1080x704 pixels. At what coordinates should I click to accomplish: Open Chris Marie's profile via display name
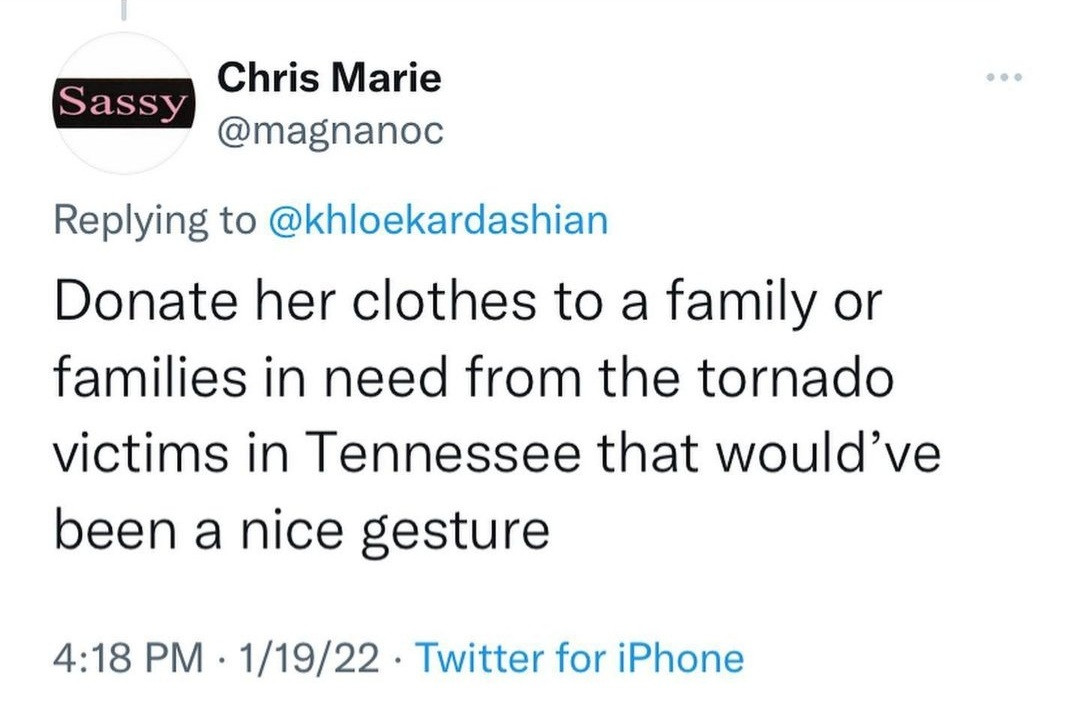click(x=329, y=77)
